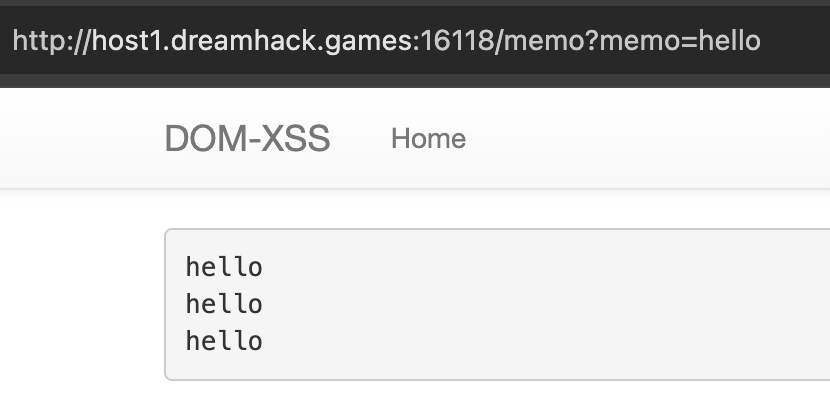
Task: Click the http:// scheme at the URL start
Action: click(x=51, y=41)
